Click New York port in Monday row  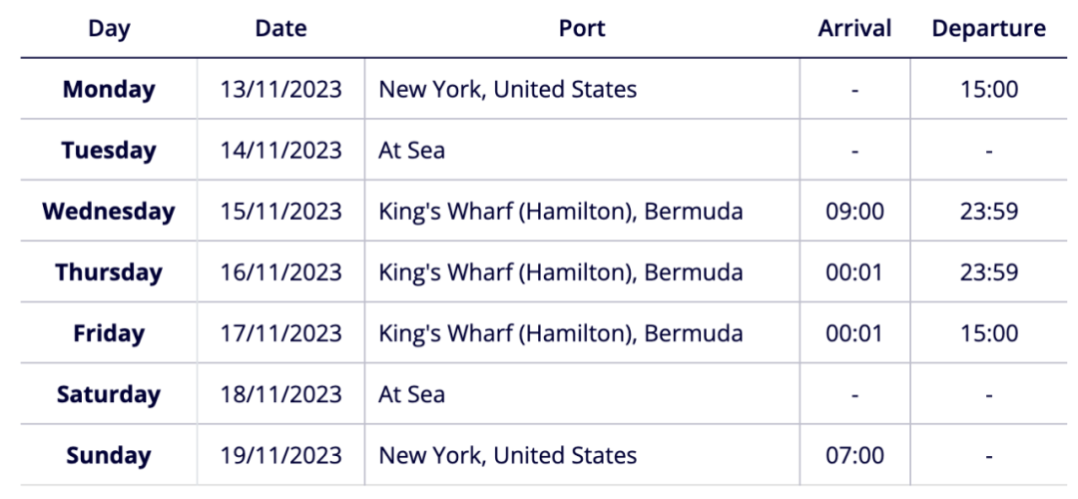(507, 89)
